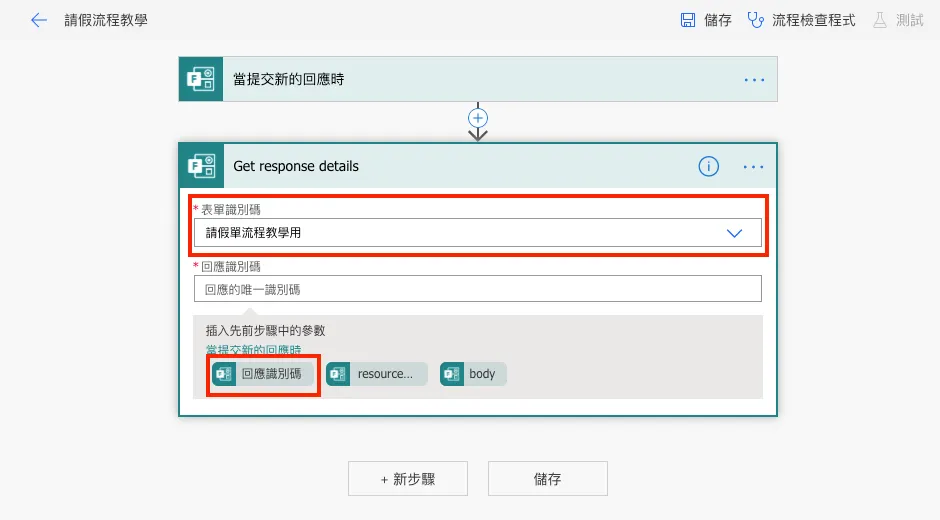Click the bottom 儲存 button
The image size is (940, 520).
point(547,479)
